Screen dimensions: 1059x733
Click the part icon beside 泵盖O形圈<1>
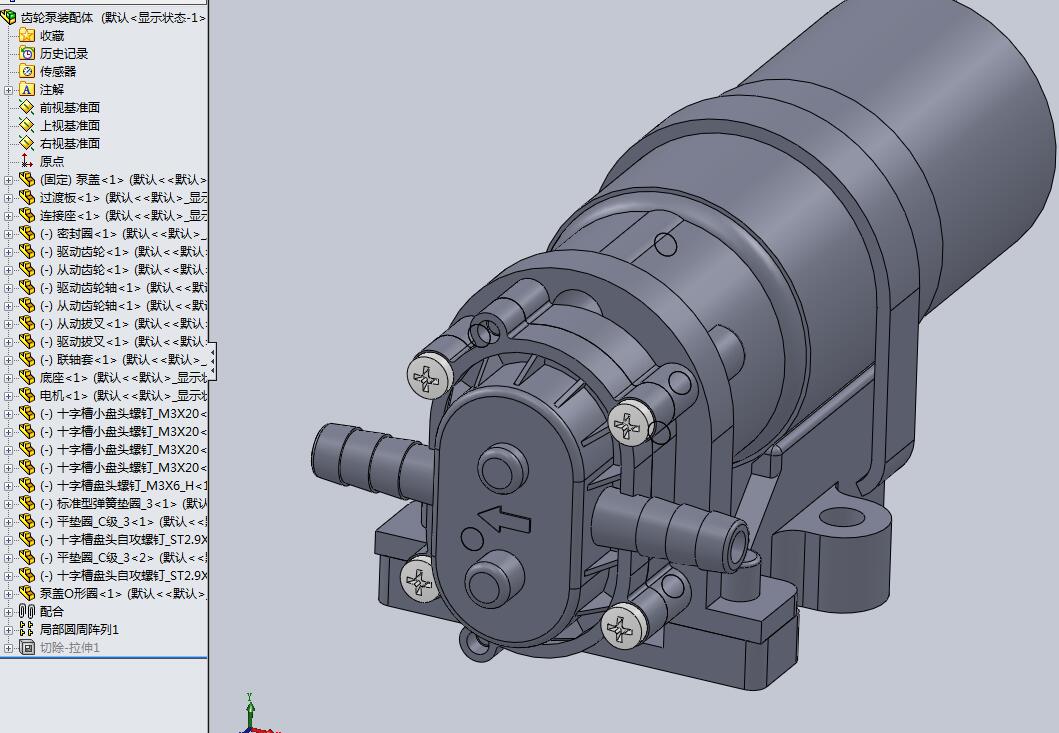click(x=26, y=593)
